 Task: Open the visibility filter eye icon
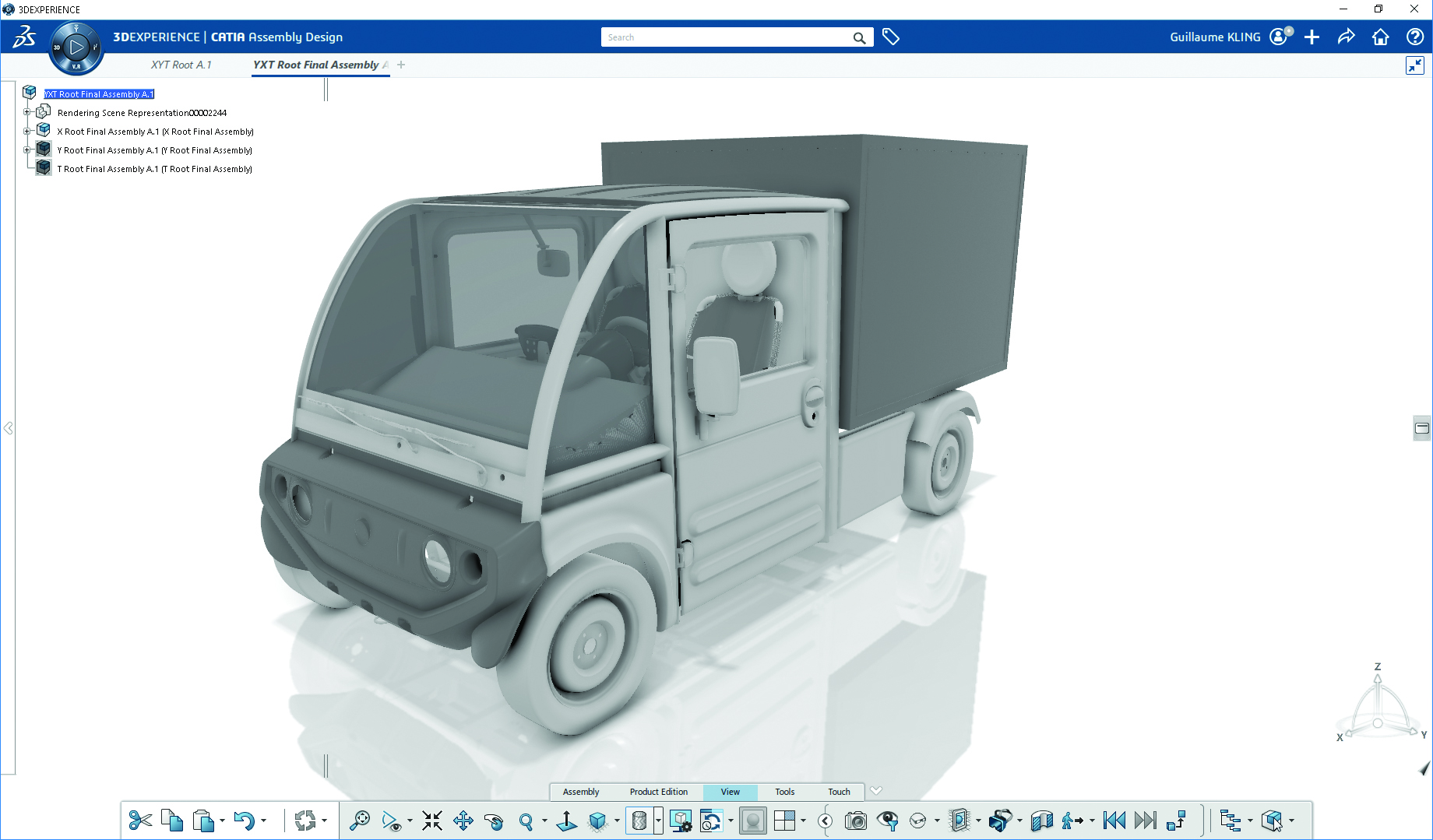pyautogui.click(x=887, y=821)
